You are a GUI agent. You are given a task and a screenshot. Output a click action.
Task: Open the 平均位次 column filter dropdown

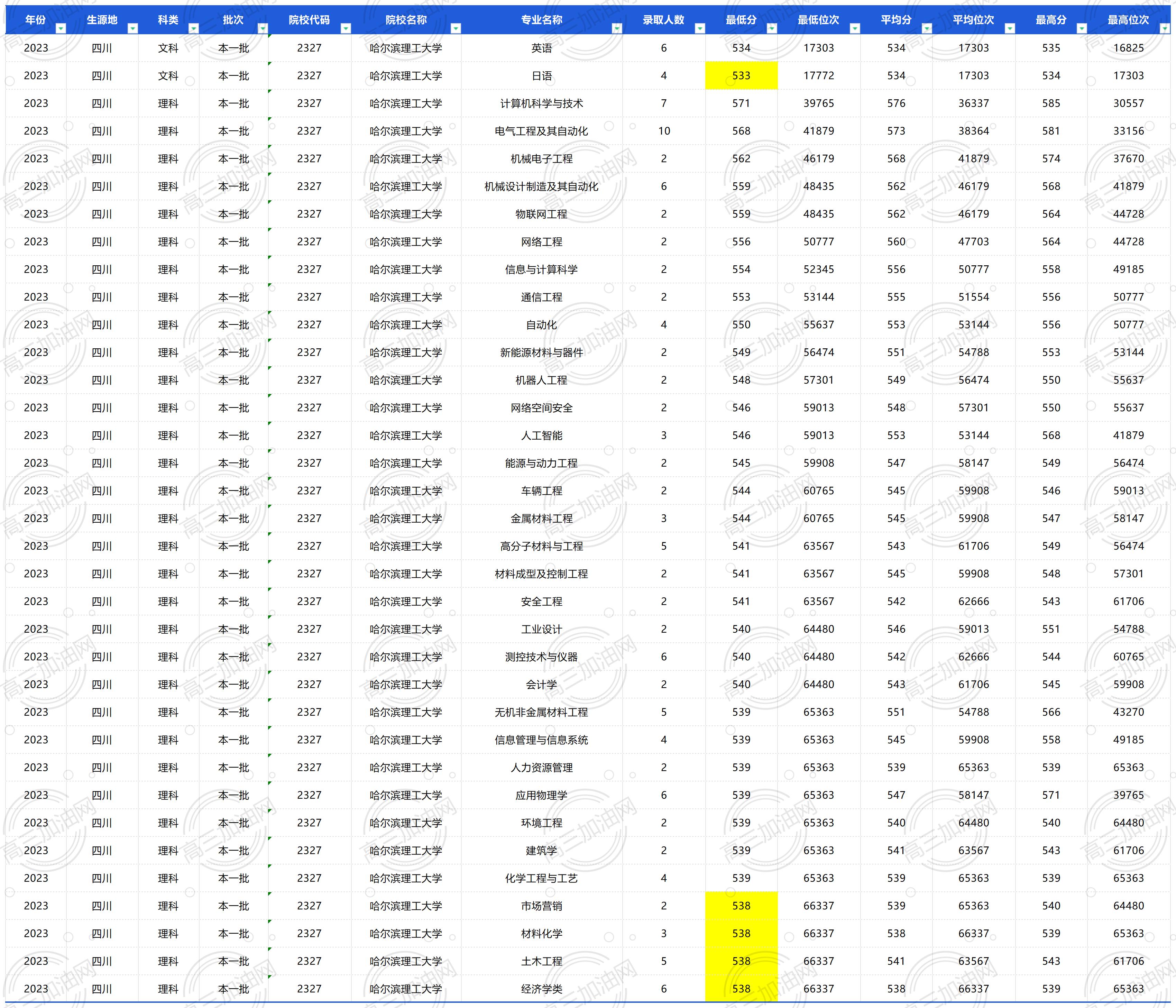click(1010, 28)
